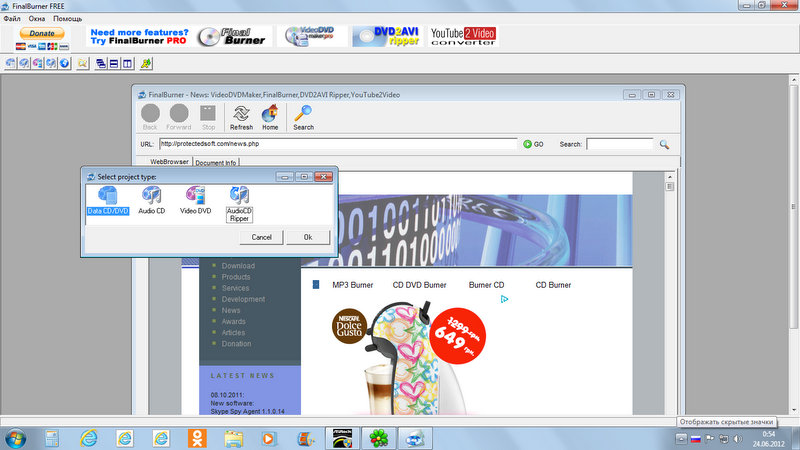Click the Russian flag language tray icon
Image resolution: width=800 pixels, height=450 pixels.
click(x=695, y=439)
